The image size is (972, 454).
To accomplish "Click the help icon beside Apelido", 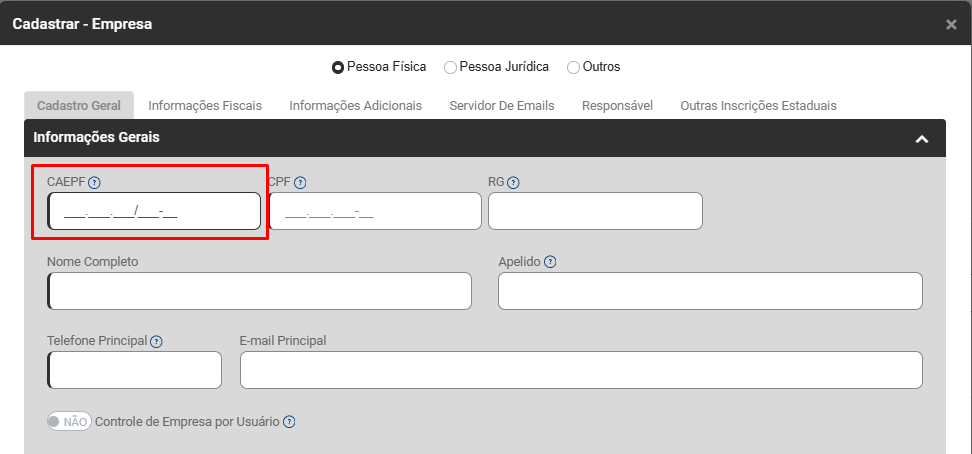I will pos(550,262).
